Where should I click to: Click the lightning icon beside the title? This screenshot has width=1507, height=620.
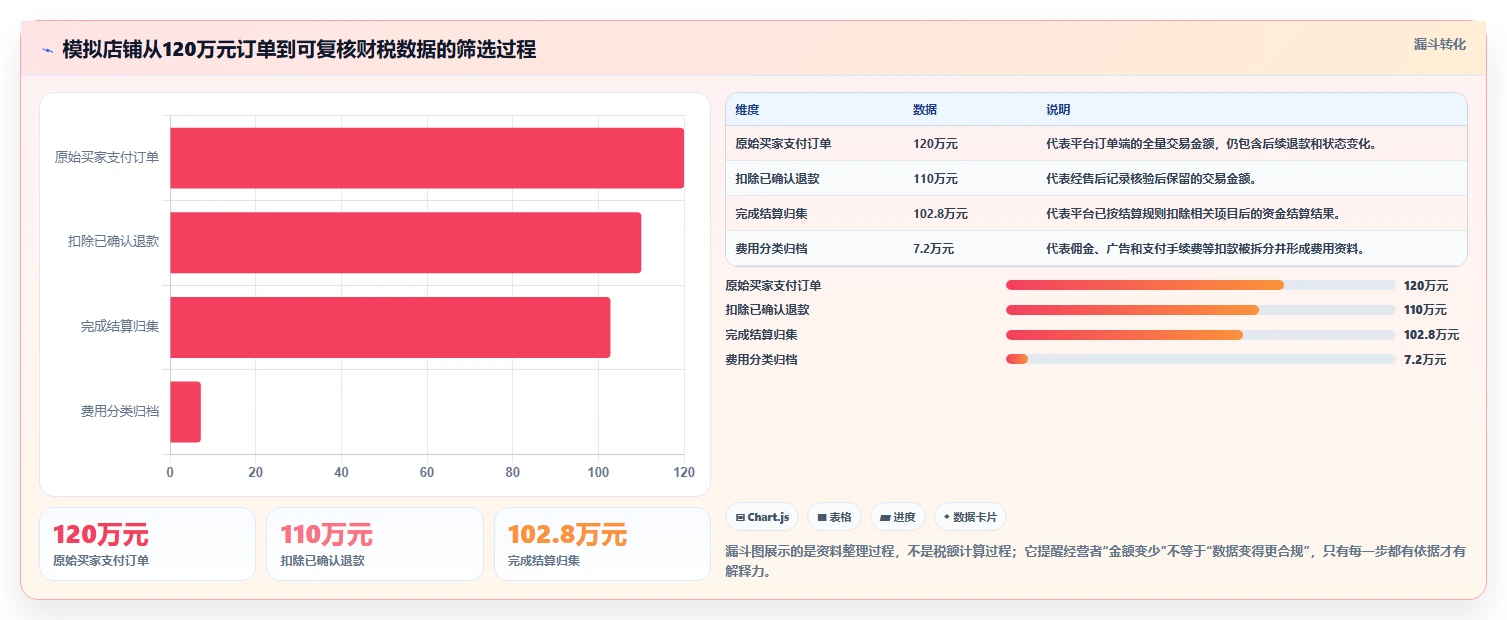(x=47, y=50)
